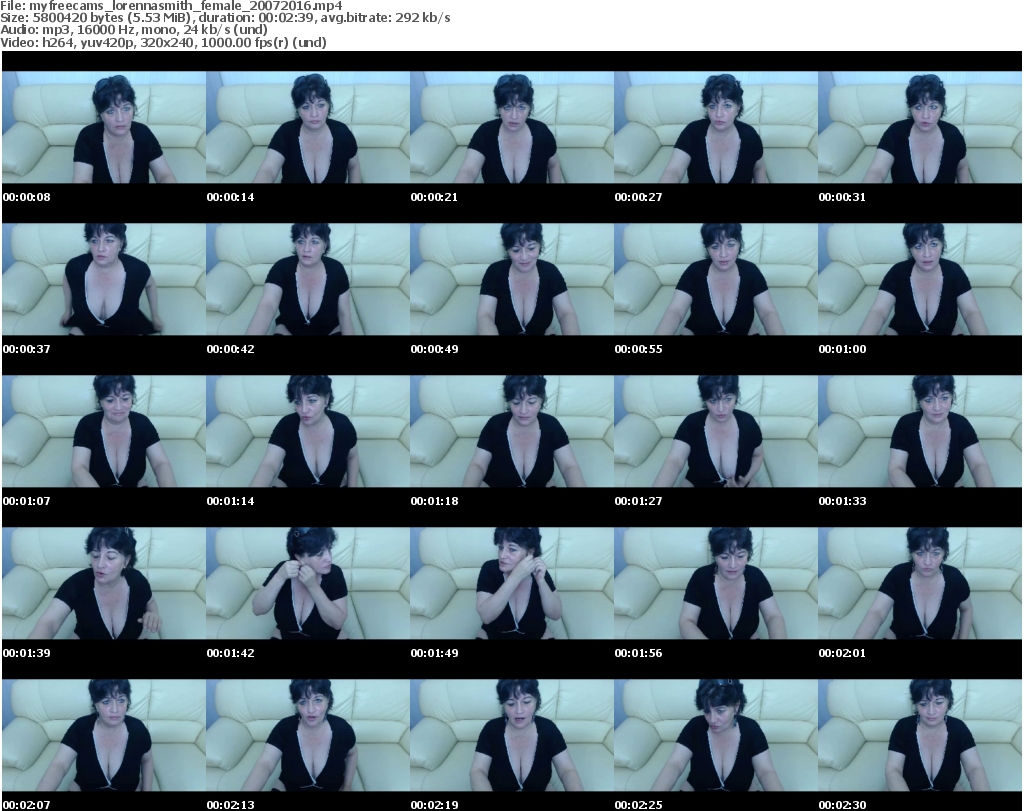Viewport: 1024px width, 811px height.
Task: Select the thumbnail frame at 00:01:39
Action: point(104,584)
